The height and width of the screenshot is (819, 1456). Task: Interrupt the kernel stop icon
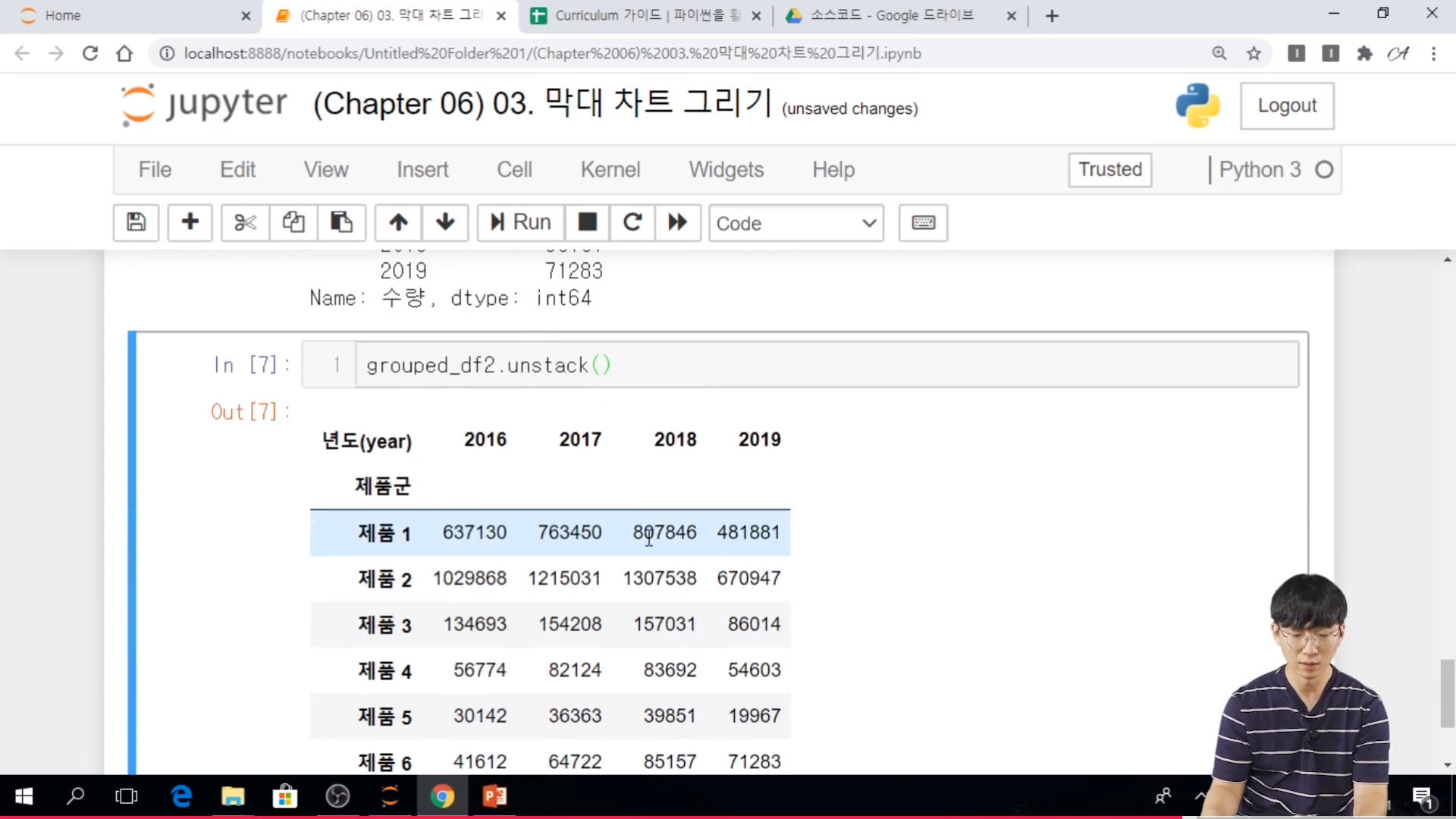[x=587, y=222]
